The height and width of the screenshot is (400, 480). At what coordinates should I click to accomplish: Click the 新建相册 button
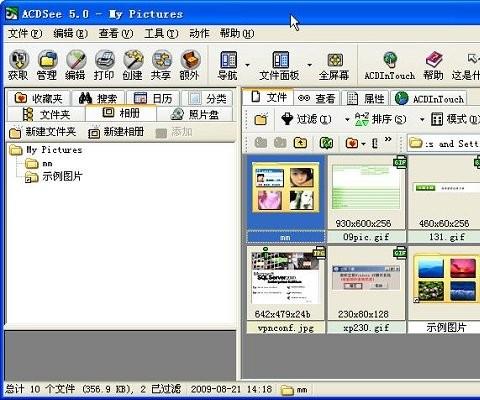tap(116, 132)
